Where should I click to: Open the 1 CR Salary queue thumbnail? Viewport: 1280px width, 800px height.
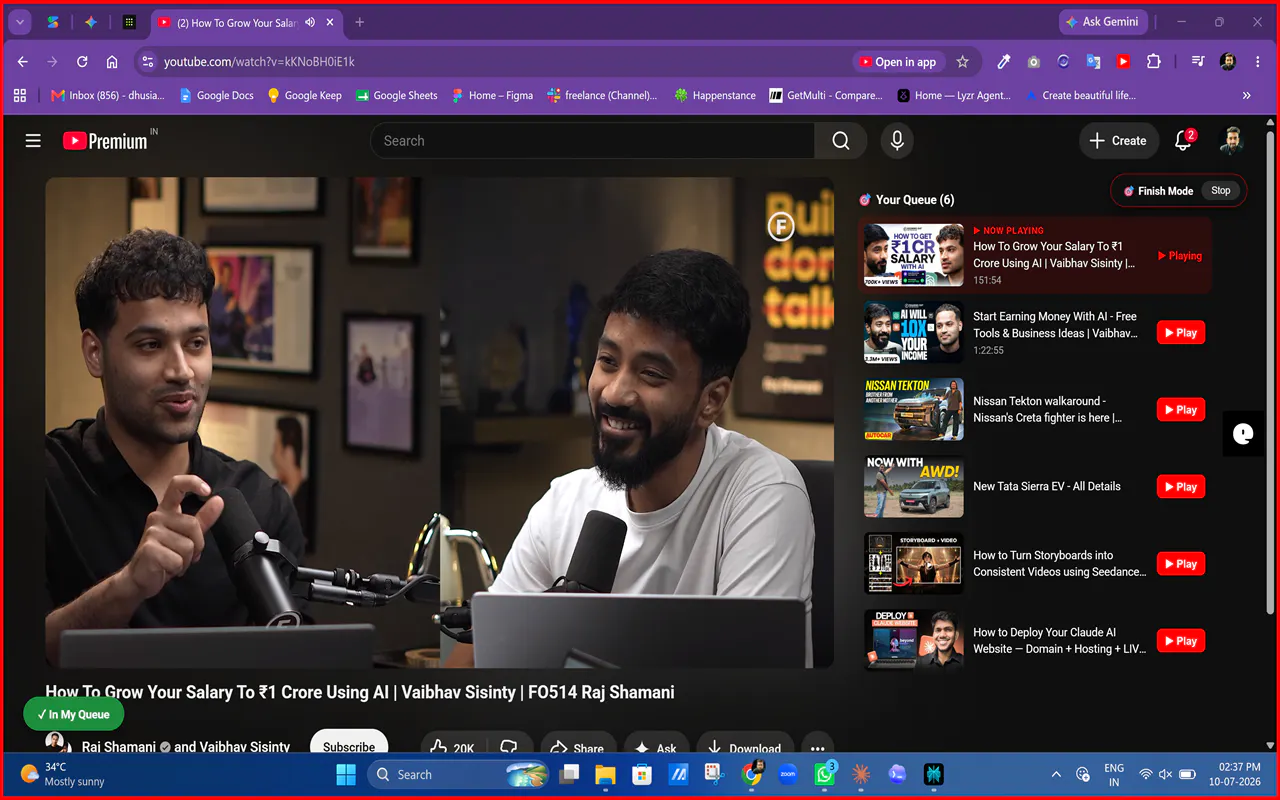tap(914, 256)
